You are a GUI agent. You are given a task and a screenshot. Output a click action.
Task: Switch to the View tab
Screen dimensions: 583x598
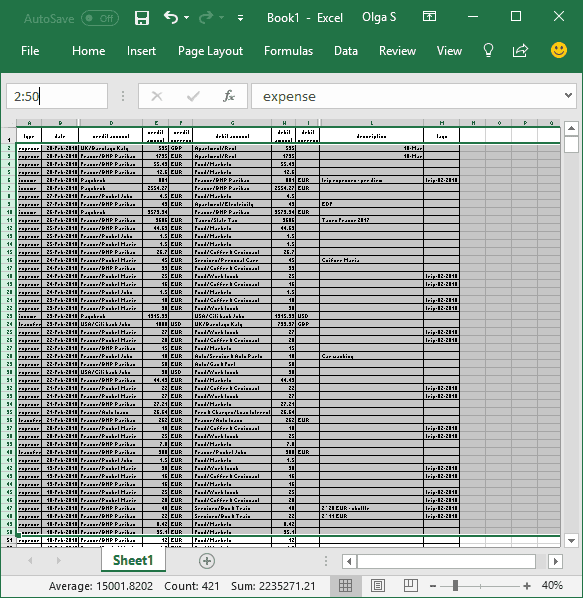449,51
